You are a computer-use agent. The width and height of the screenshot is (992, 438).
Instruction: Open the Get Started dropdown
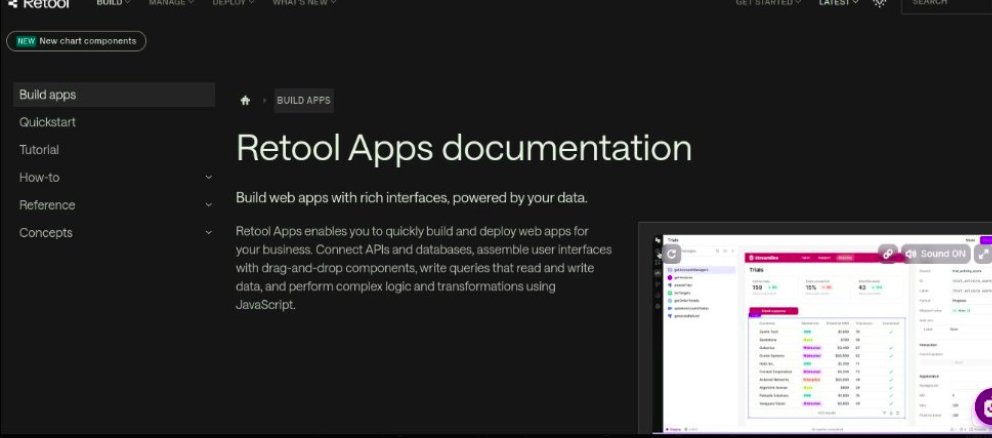click(x=768, y=3)
